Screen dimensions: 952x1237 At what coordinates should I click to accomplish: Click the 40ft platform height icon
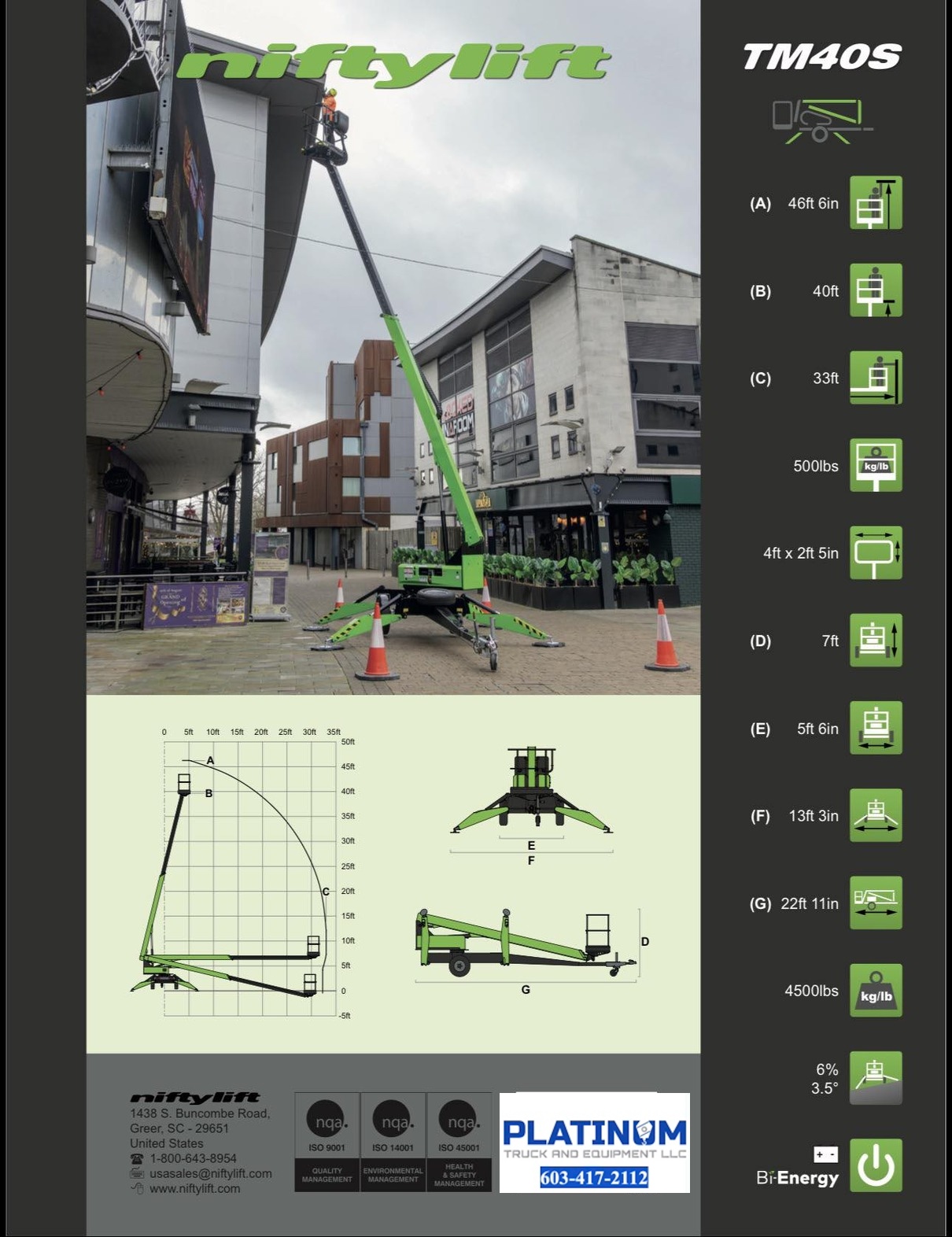(x=876, y=291)
